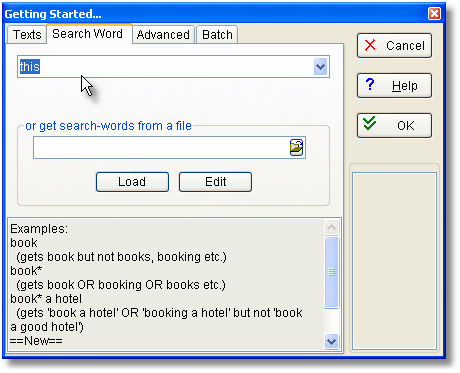Select the Search Word tab
Image resolution: width=460 pixels, height=373 pixels.
tap(88, 34)
